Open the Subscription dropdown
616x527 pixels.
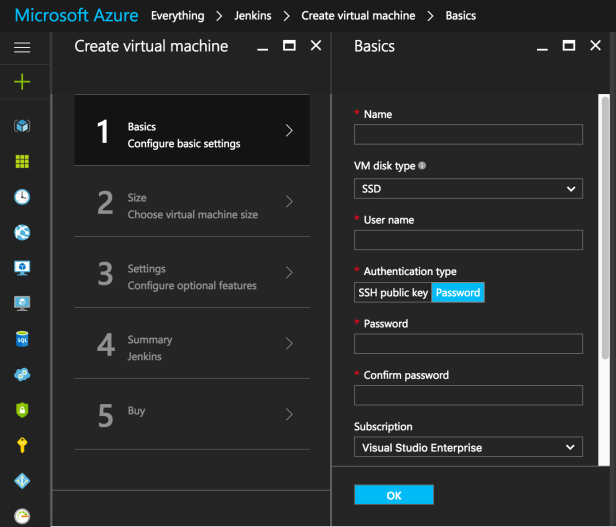468,448
